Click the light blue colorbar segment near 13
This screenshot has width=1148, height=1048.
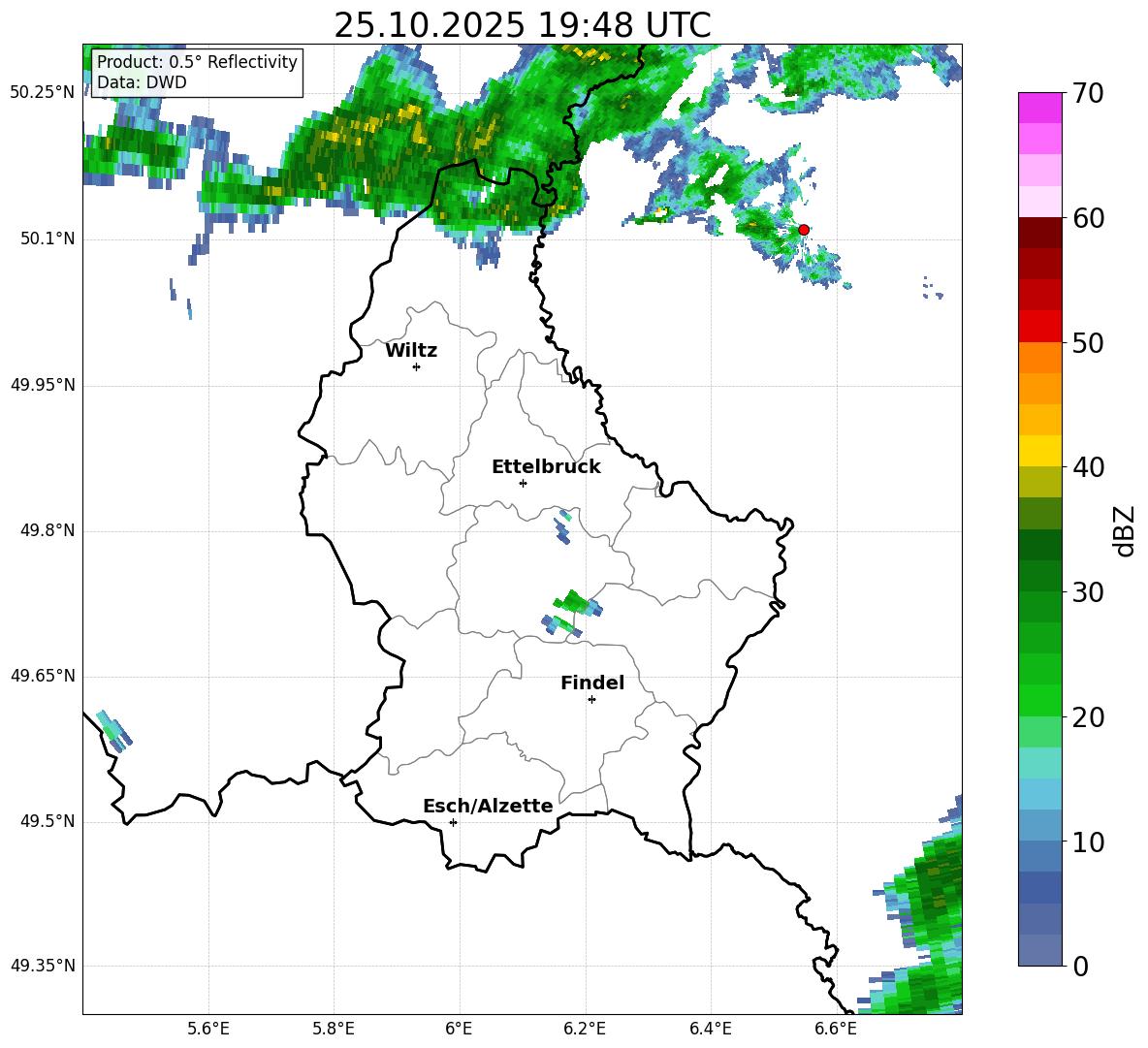tap(1039, 794)
